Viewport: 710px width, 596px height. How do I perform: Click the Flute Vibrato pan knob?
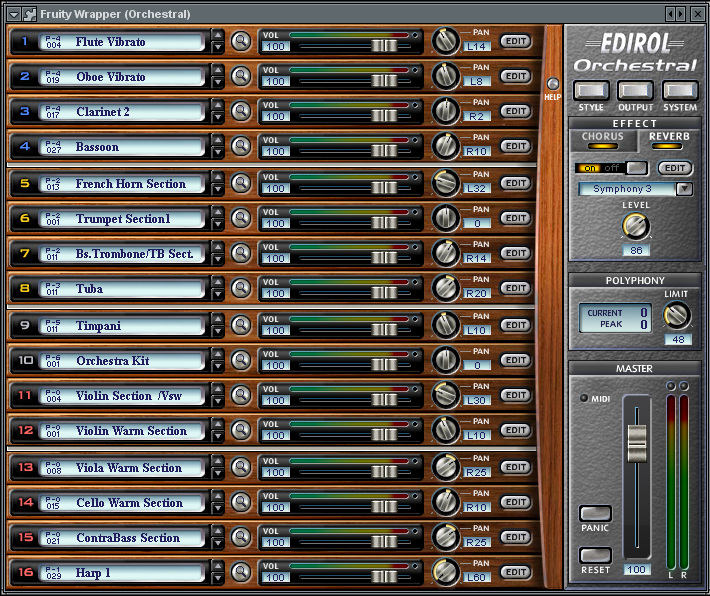[x=446, y=41]
